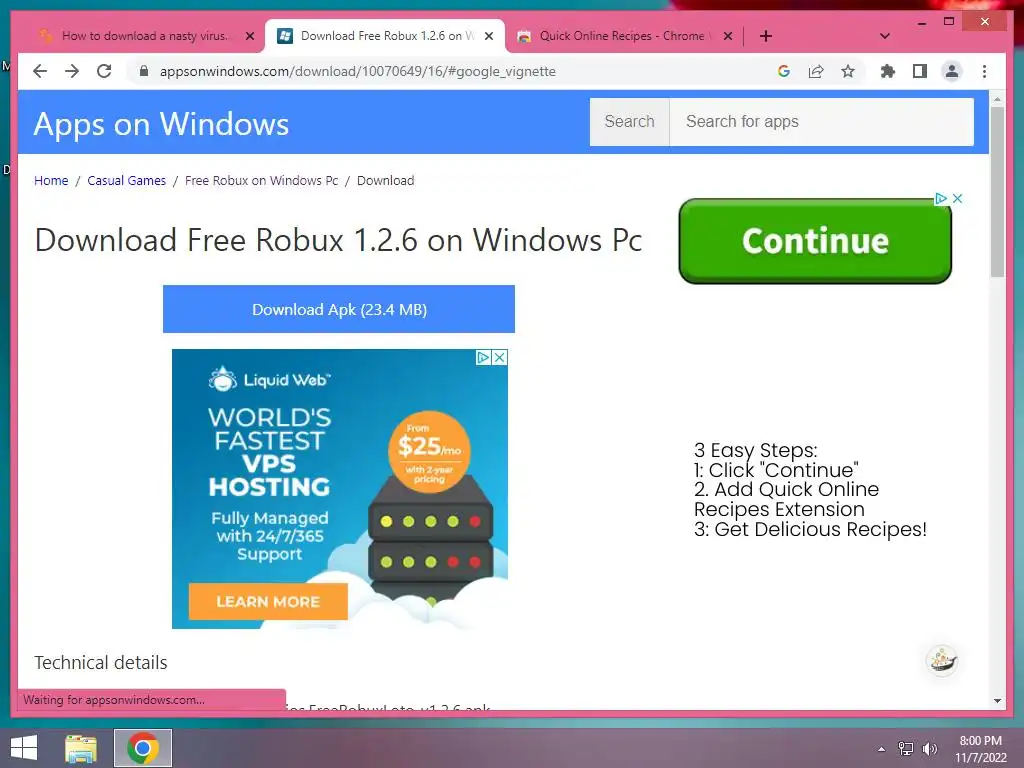Close the 'Quick Online Recipes' tab
This screenshot has width=1024, height=768.
[728, 36]
